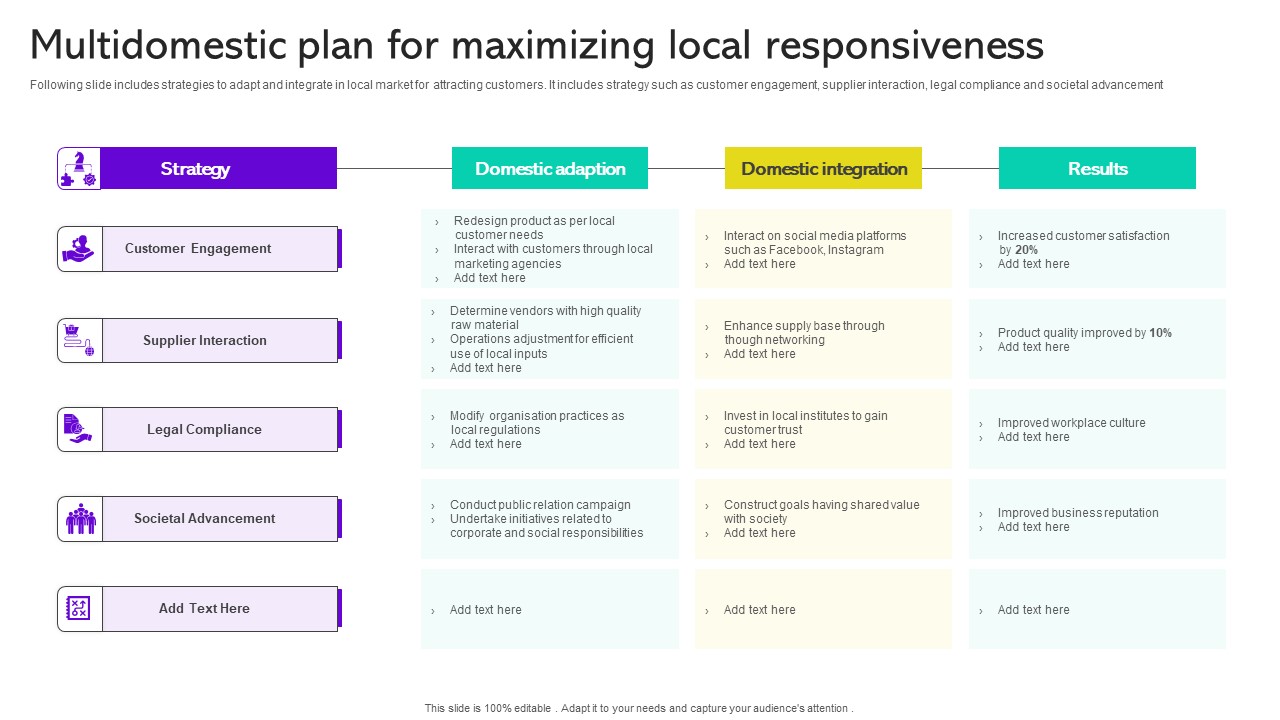
Task: Select 'Invest in local institutes' bullet
Action: tap(805, 423)
